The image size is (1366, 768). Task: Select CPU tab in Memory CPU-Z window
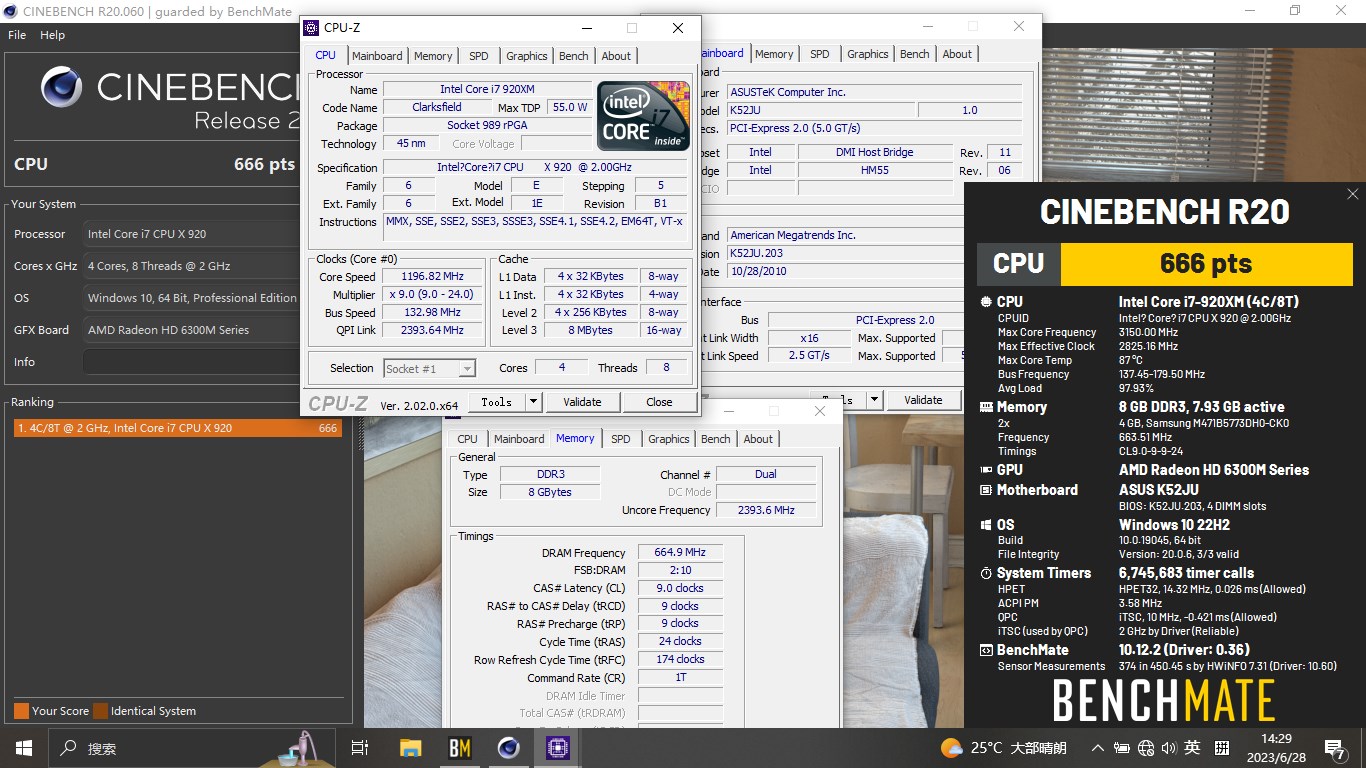(467, 439)
